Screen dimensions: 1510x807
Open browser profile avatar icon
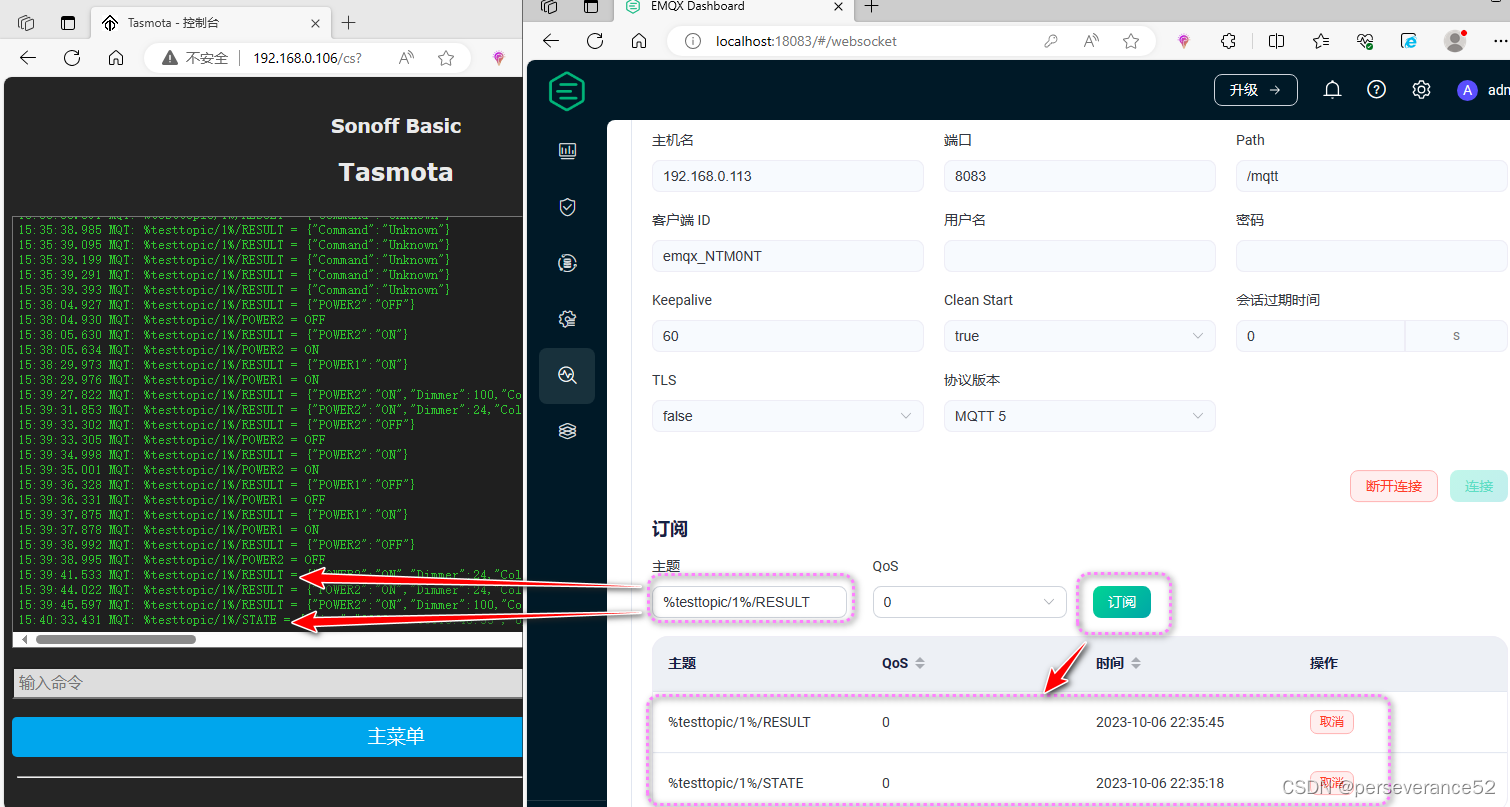pyautogui.click(x=1456, y=41)
